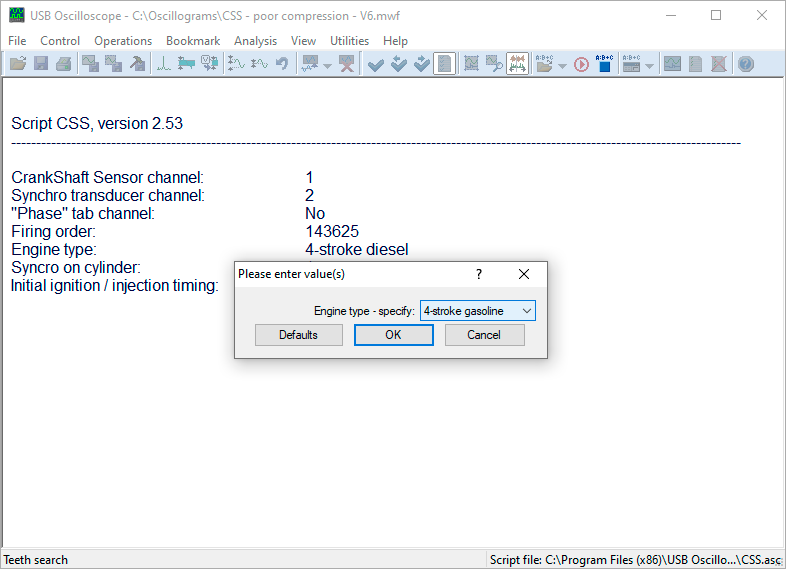The image size is (786, 569).
Task: Click the vertical compress waveform icon
Action: (x=259, y=64)
